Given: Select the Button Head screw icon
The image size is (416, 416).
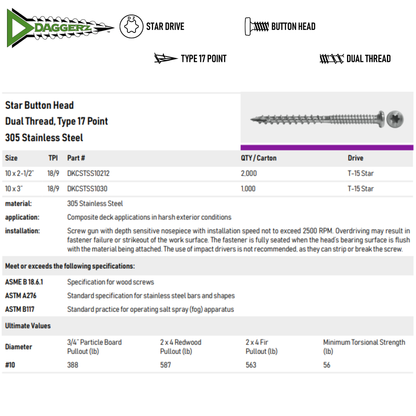Looking at the screenshot, I should 257,26.
